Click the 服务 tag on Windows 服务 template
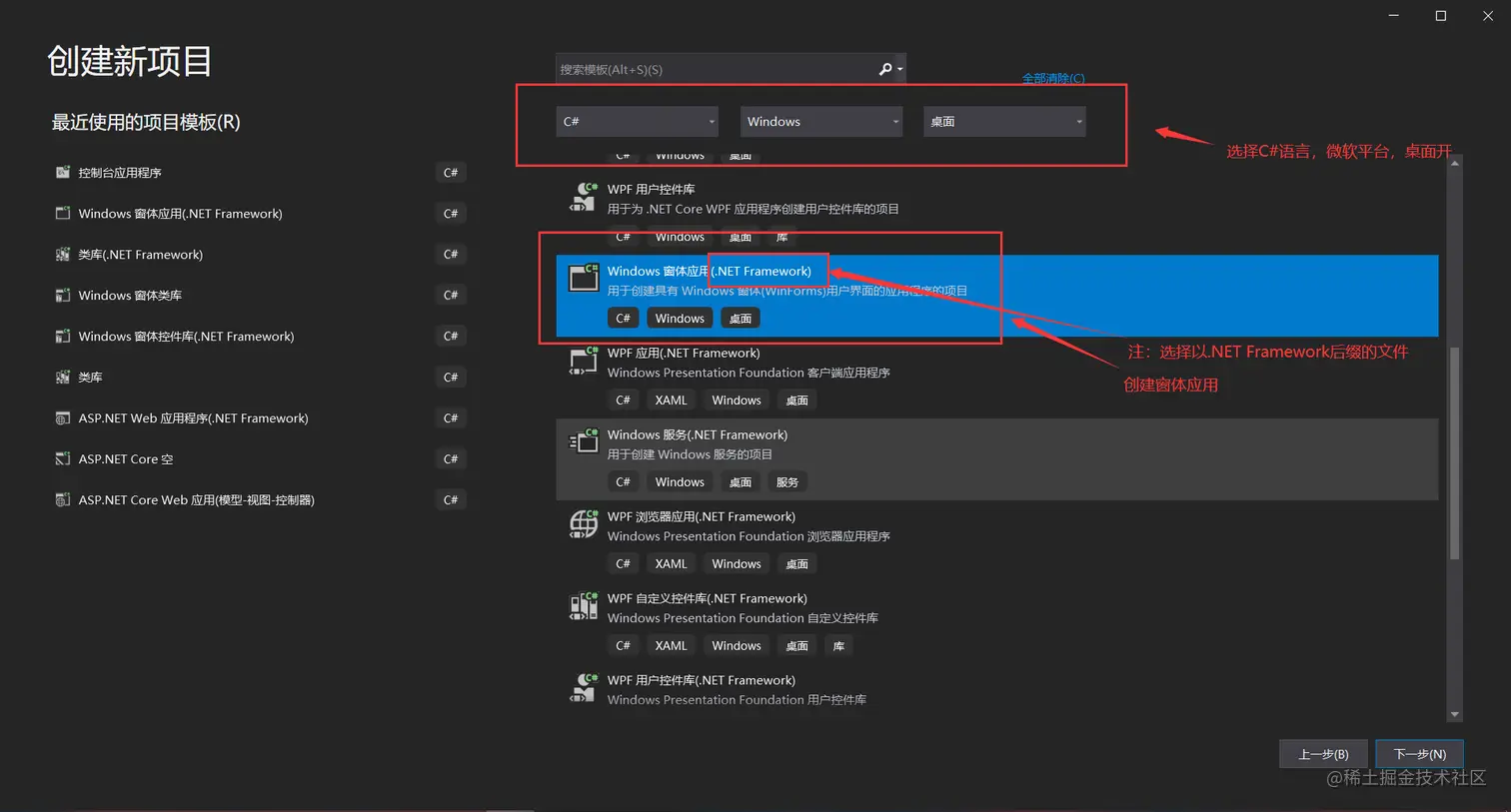The image size is (1511, 812). click(787, 481)
